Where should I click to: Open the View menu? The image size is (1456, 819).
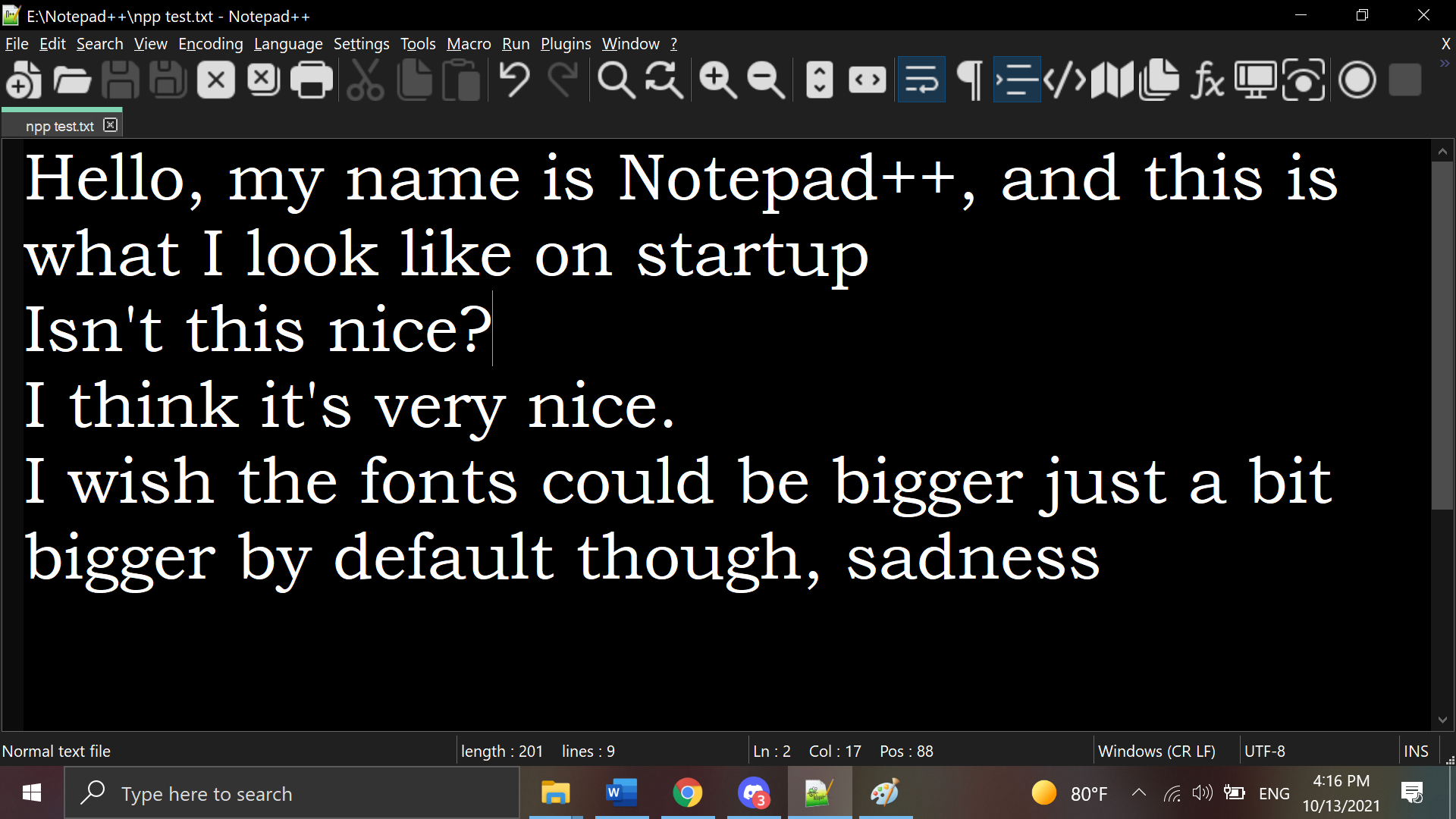click(150, 44)
